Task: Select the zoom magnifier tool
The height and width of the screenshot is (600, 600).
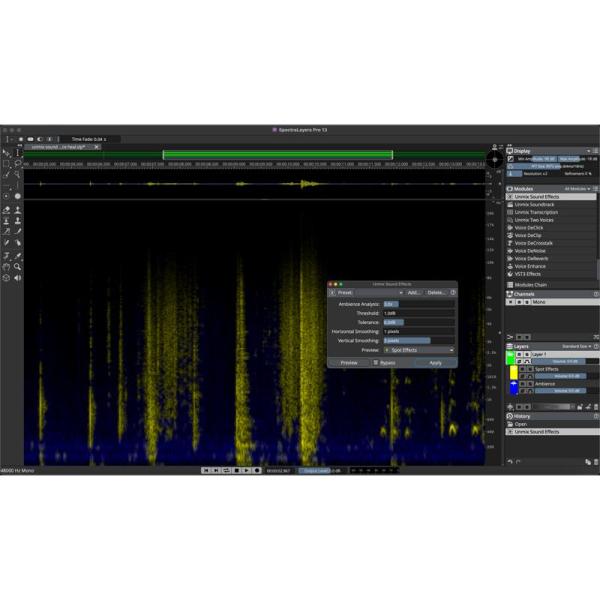Action: click(18, 267)
